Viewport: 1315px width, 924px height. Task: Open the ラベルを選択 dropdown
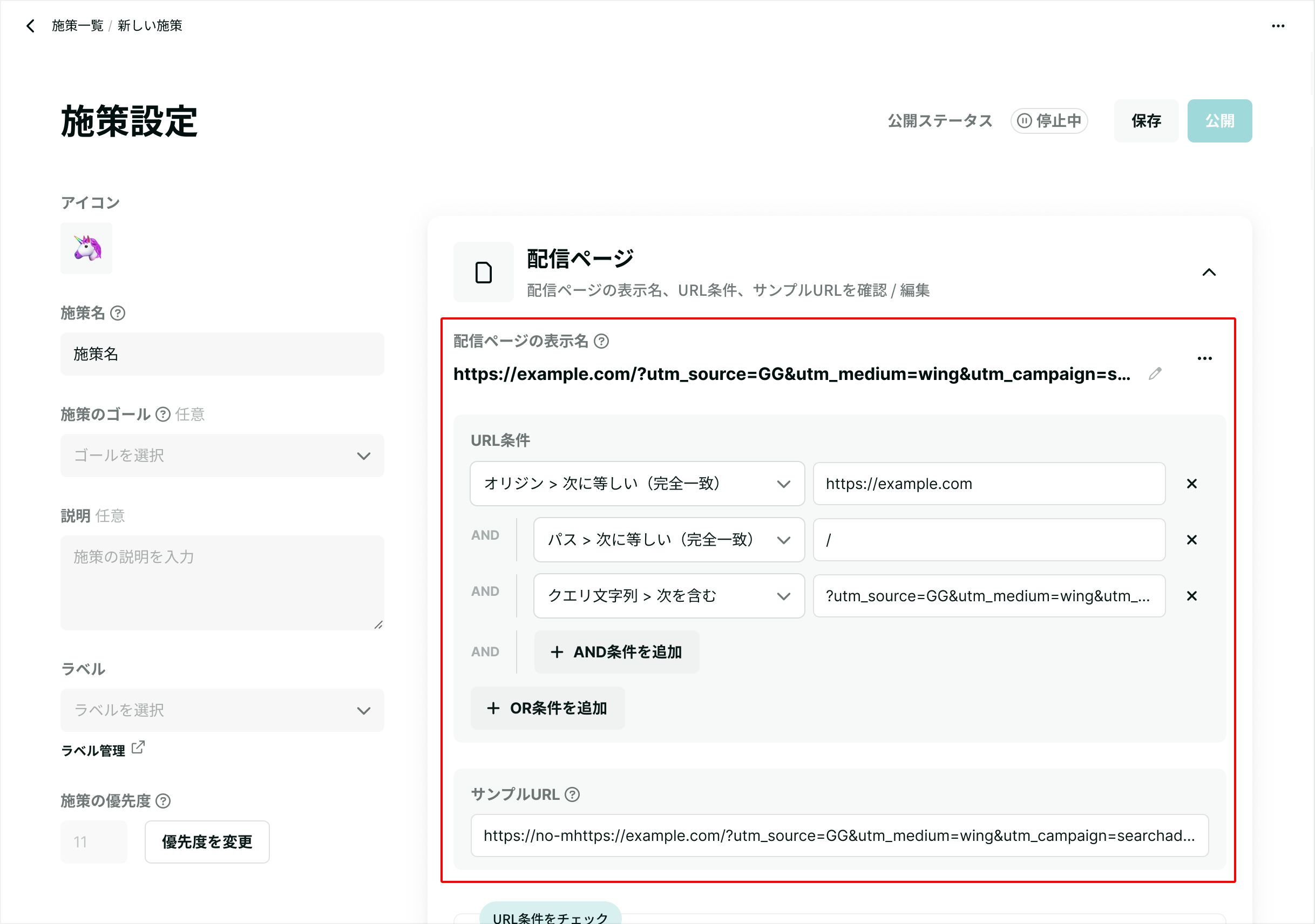(x=222, y=710)
